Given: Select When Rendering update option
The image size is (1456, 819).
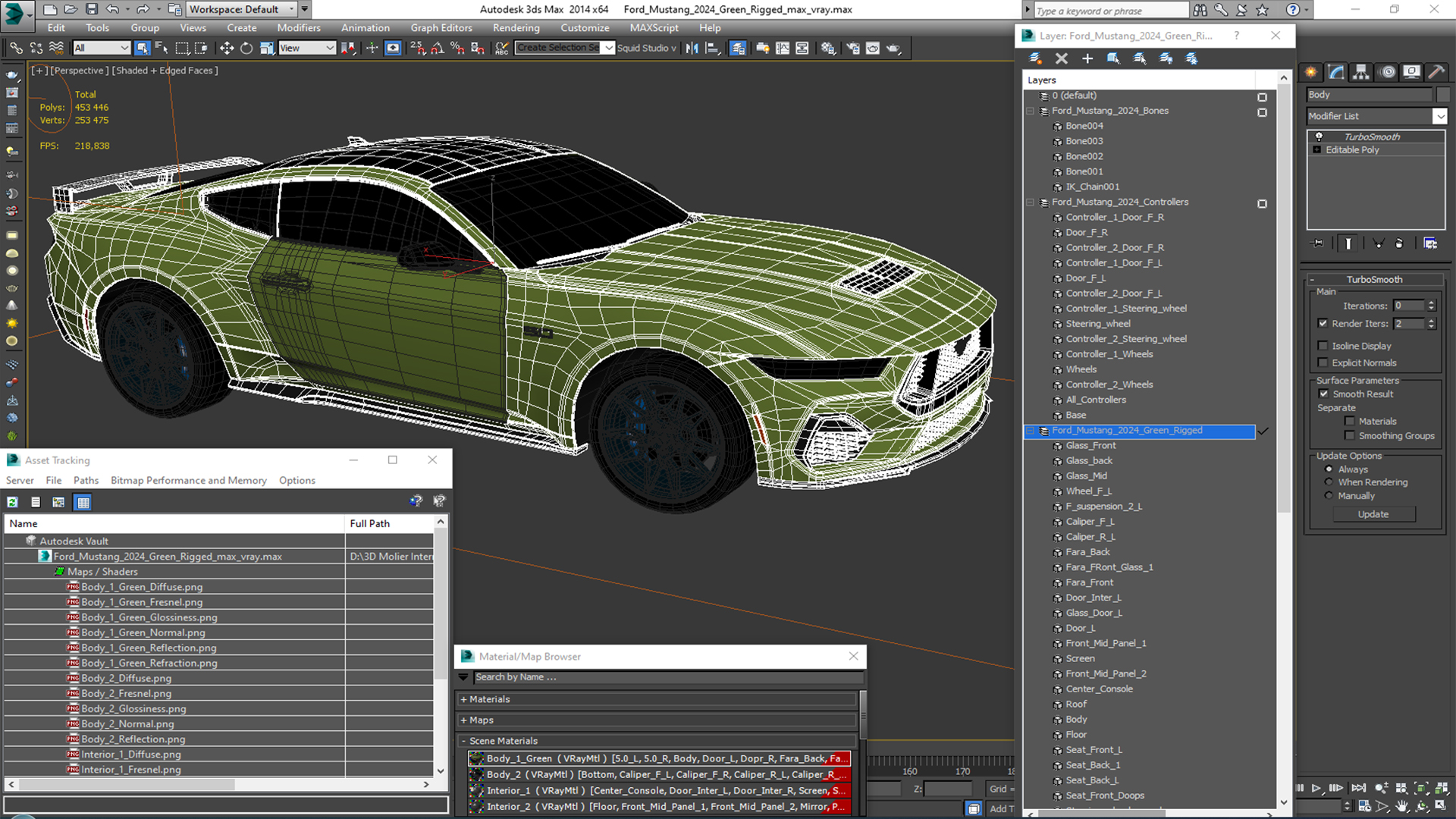Looking at the screenshot, I should [x=1329, y=482].
